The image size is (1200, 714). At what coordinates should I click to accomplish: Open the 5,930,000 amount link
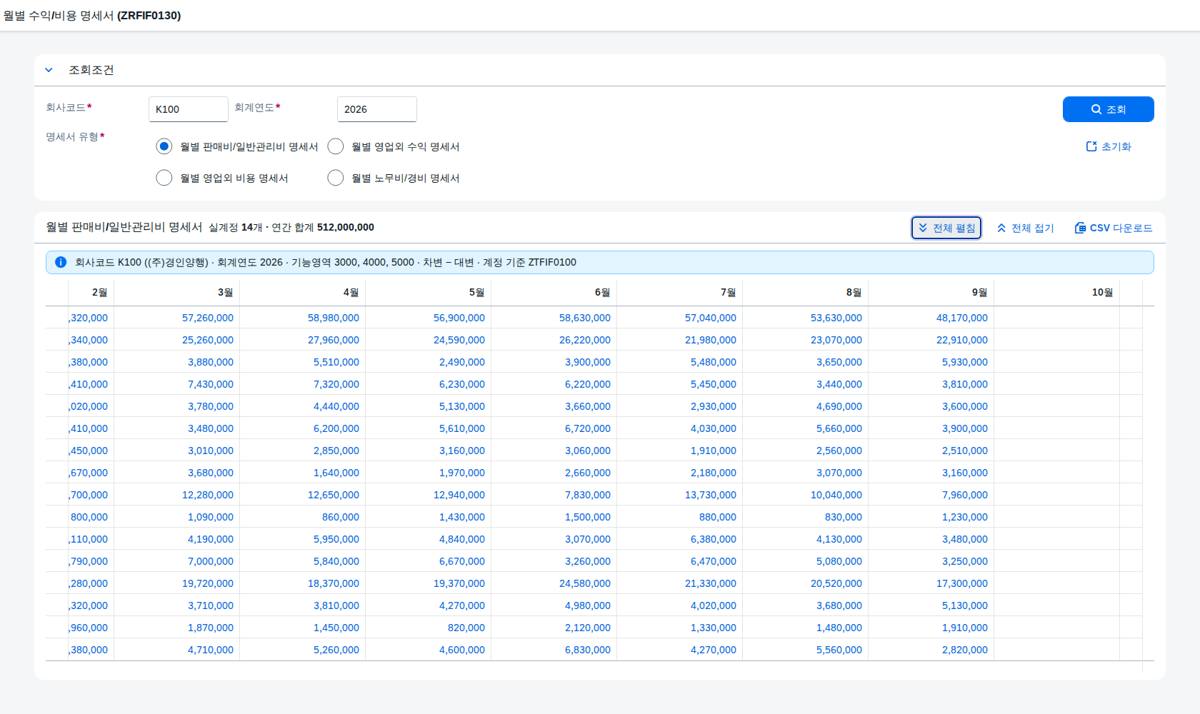(x=965, y=362)
